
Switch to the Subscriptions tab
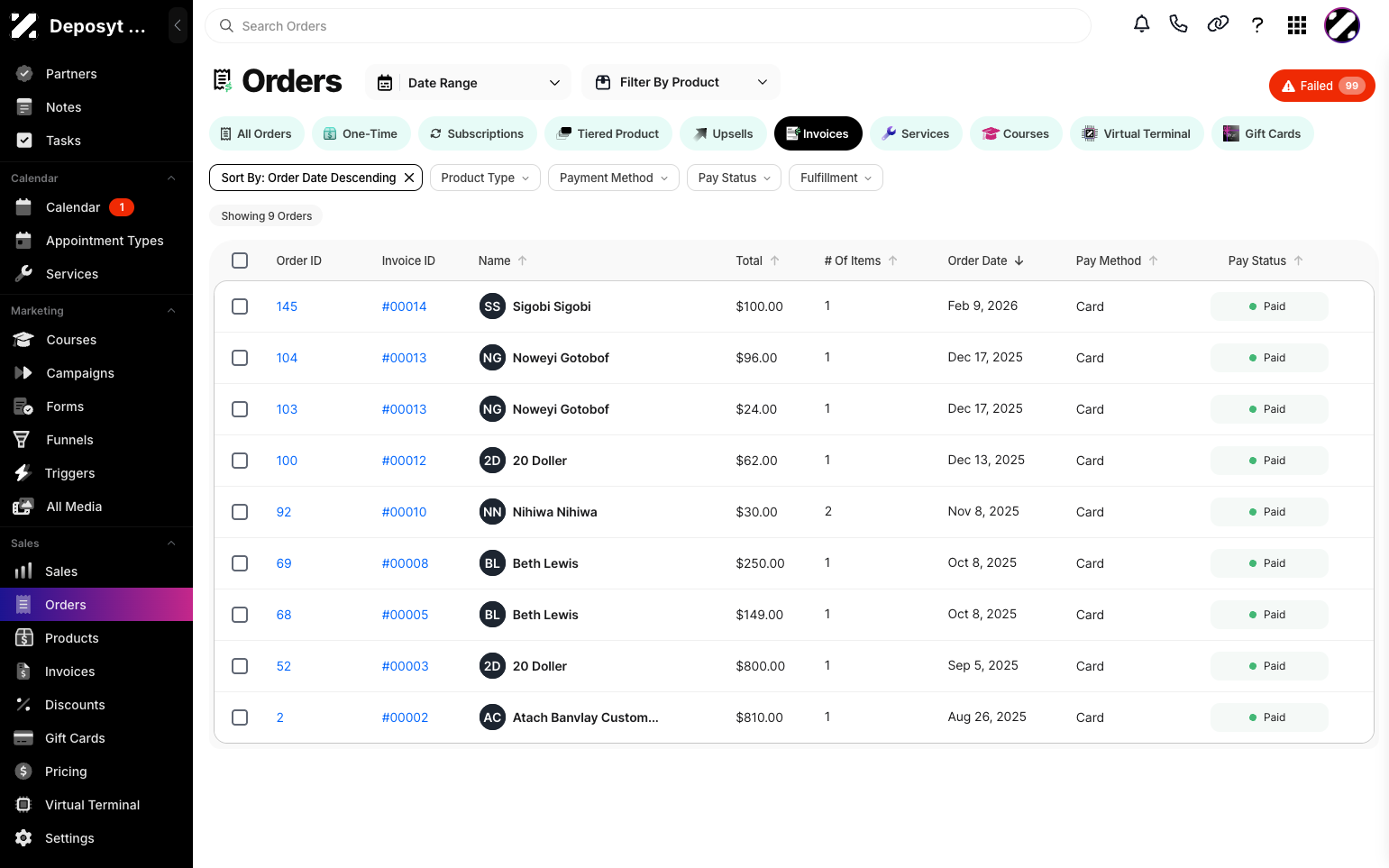[x=478, y=133]
